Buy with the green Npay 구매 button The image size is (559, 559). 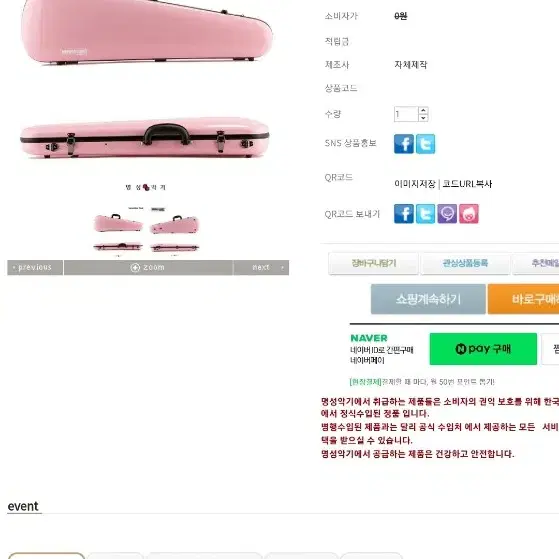483,349
